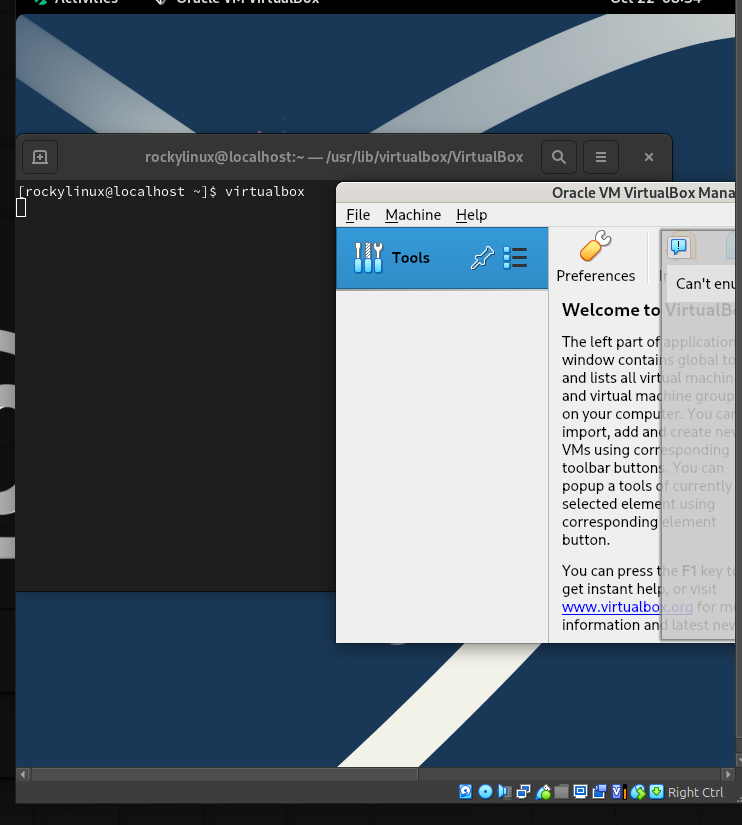The width and height of the screenshot is (742, 825).
Task: Pin the Tools pane with the pushpin
Action: [482, 258]
